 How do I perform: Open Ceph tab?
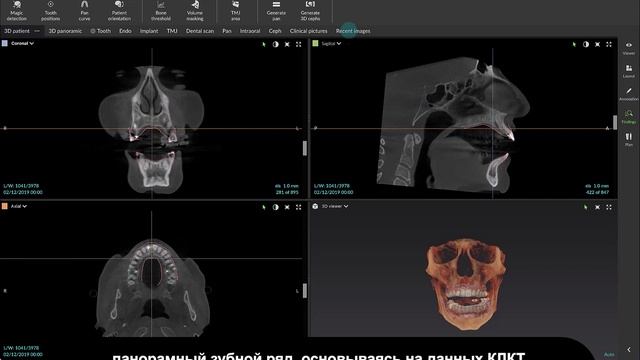coord(275,31)
